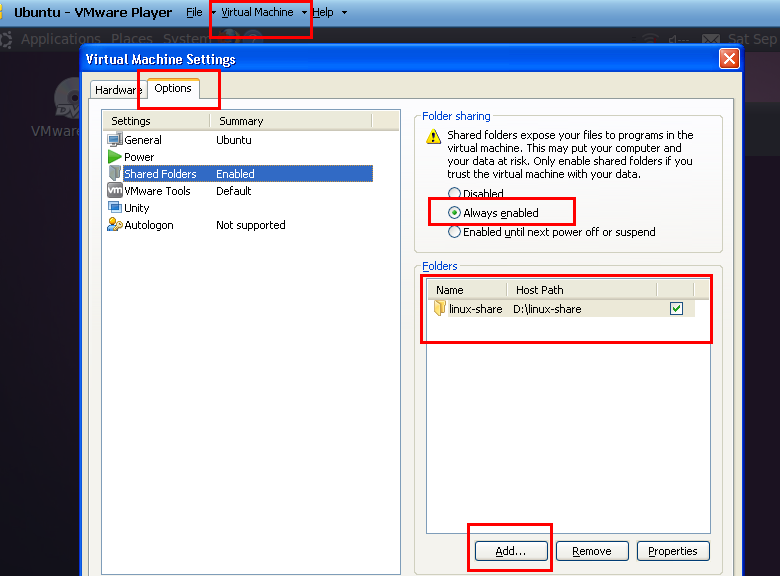
Task: Click the Settings column header
Action: (156, 121)
